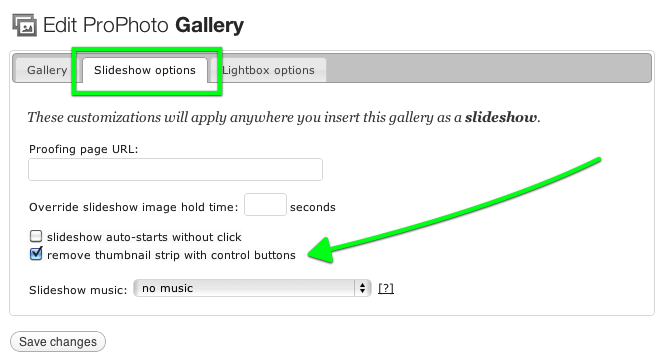Open the Slideshow music dropdown

click(252, 288)
